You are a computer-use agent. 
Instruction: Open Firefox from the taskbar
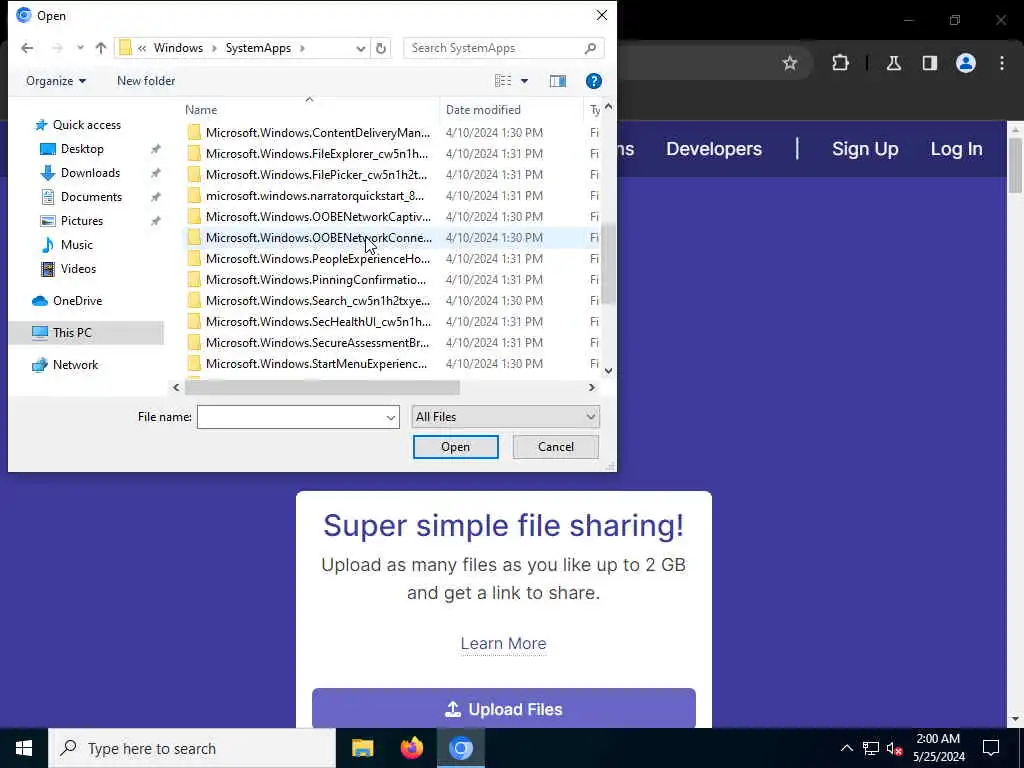point(411,748)
